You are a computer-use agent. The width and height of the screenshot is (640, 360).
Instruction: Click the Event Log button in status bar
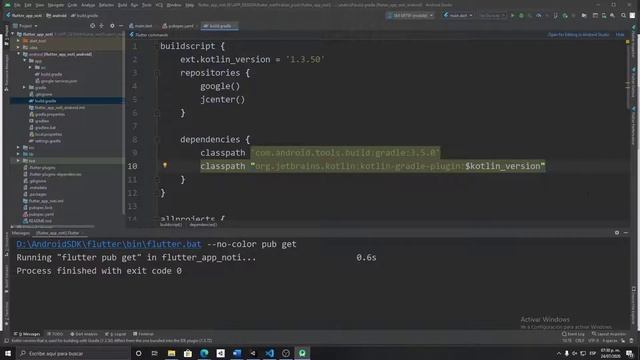click(x=573, y=334)
